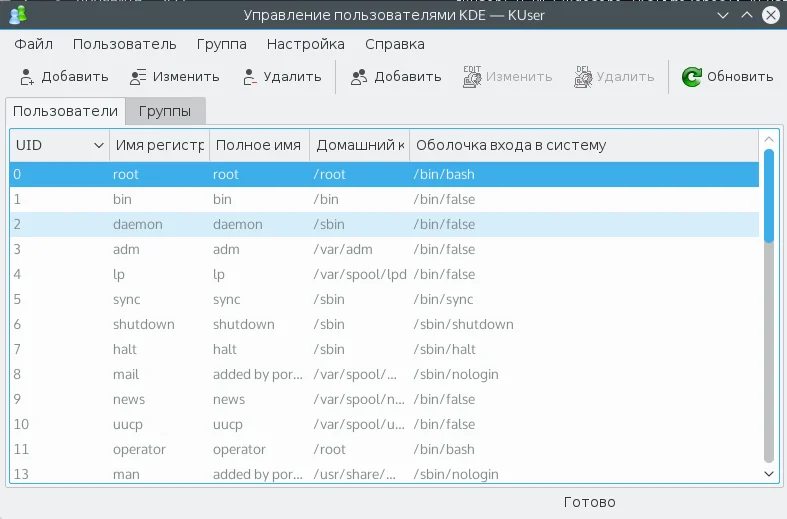787x519 pixels.
Task: Open the Настройка menu
Action: 305,44
